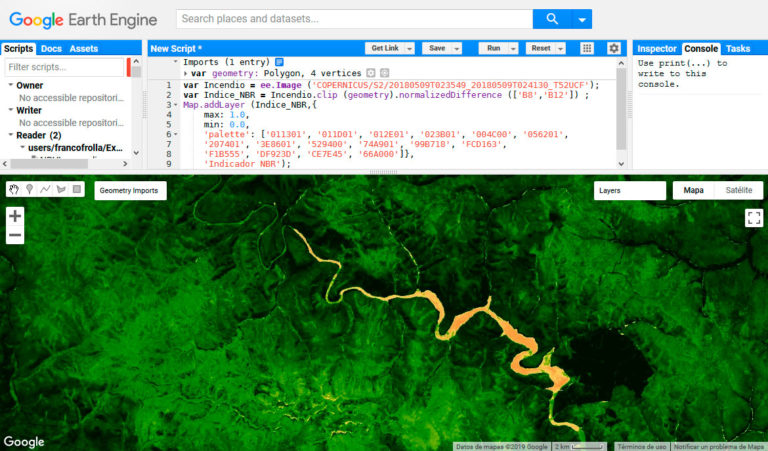The height and width of the screenshot is (451, 768).
Task: Select the users/francofrolla/Ex... repository
Action: coord(75,147)
